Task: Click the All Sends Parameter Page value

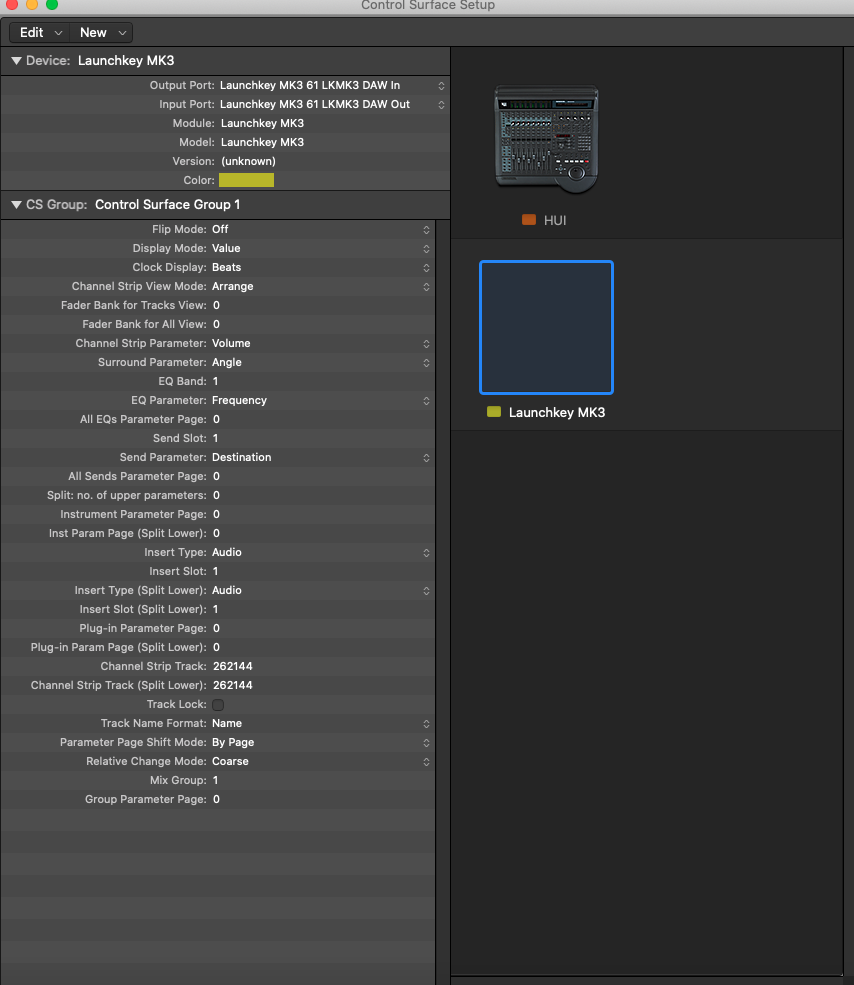Action: point(216,476)
